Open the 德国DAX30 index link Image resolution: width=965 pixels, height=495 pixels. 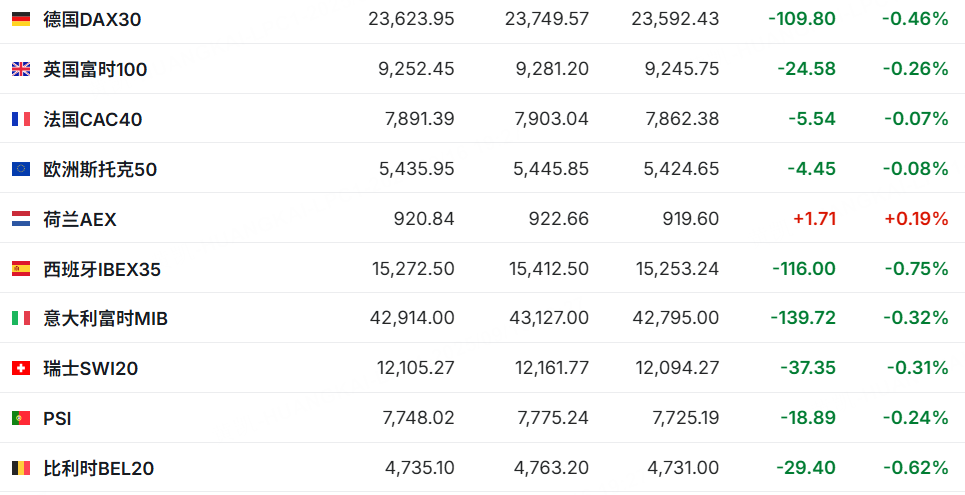[x=93, y=19]
